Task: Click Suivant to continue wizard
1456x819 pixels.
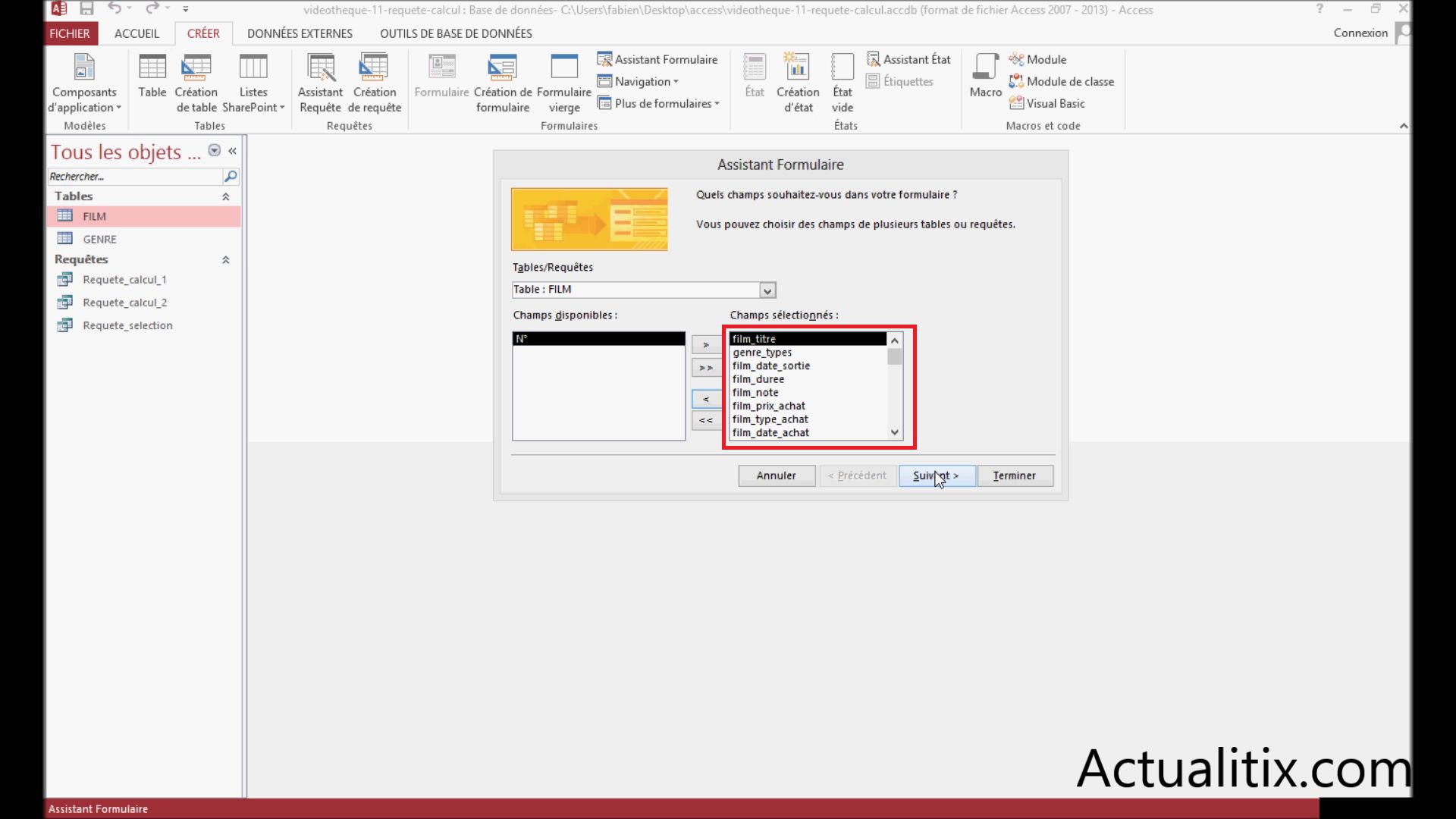Action: pyautogui.click(x=937, y=475)
